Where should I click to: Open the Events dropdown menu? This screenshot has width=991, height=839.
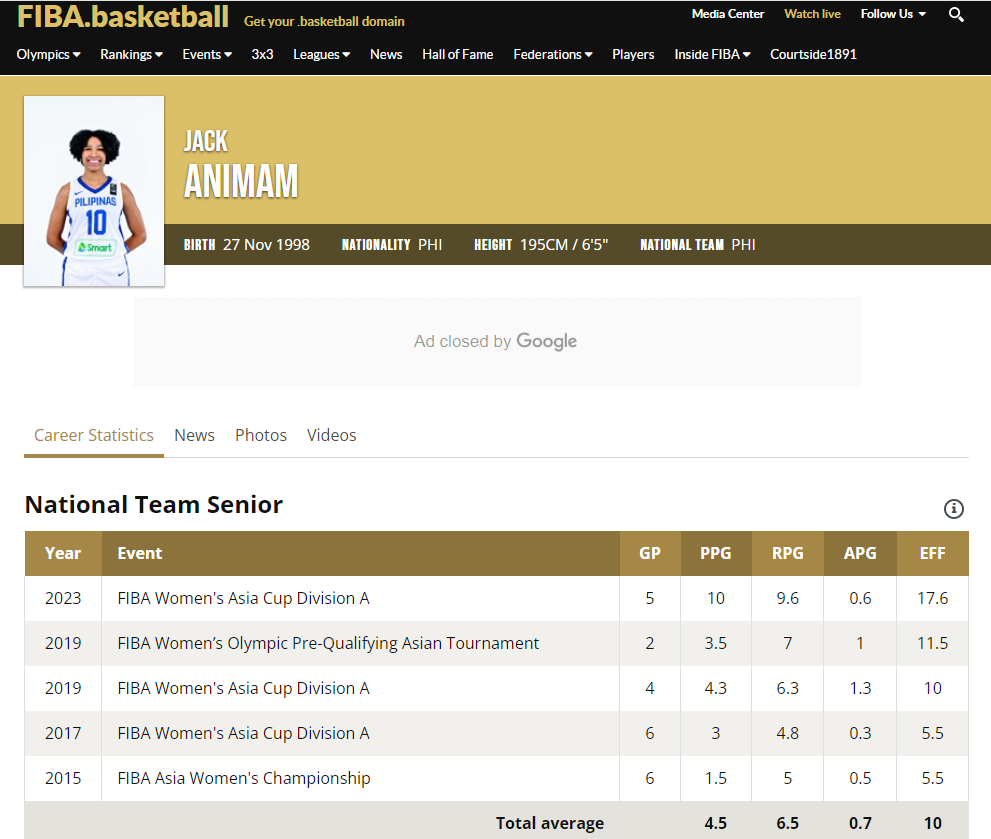[206, 54]
